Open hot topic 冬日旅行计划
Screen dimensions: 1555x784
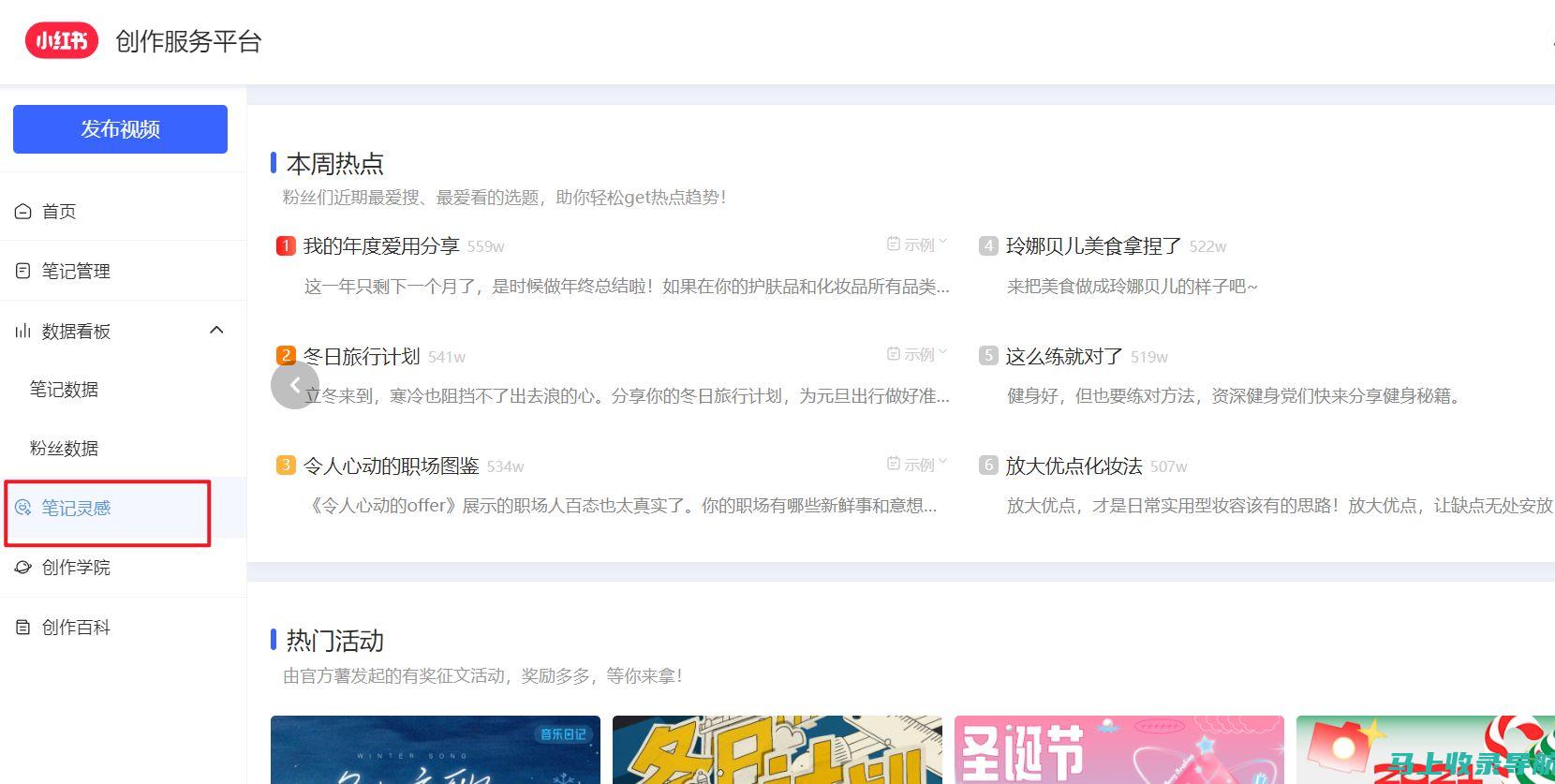[362, 357]
